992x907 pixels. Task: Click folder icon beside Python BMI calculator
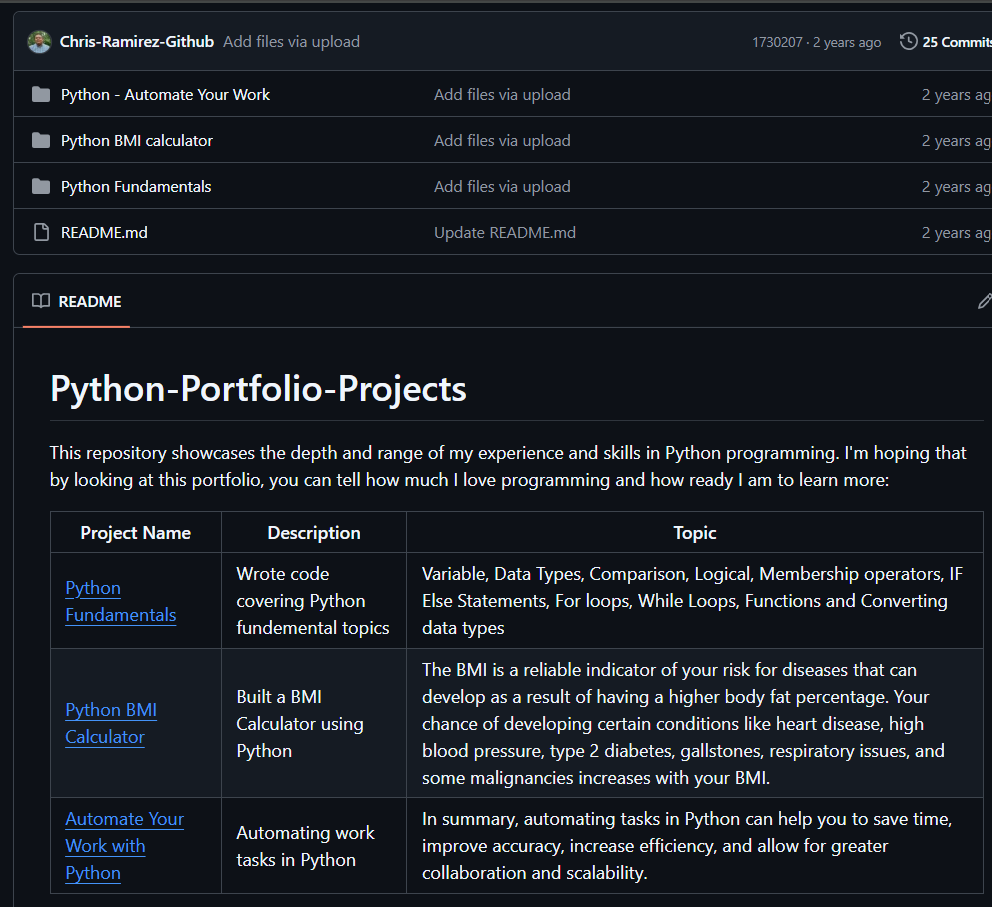tap(41, 141)
